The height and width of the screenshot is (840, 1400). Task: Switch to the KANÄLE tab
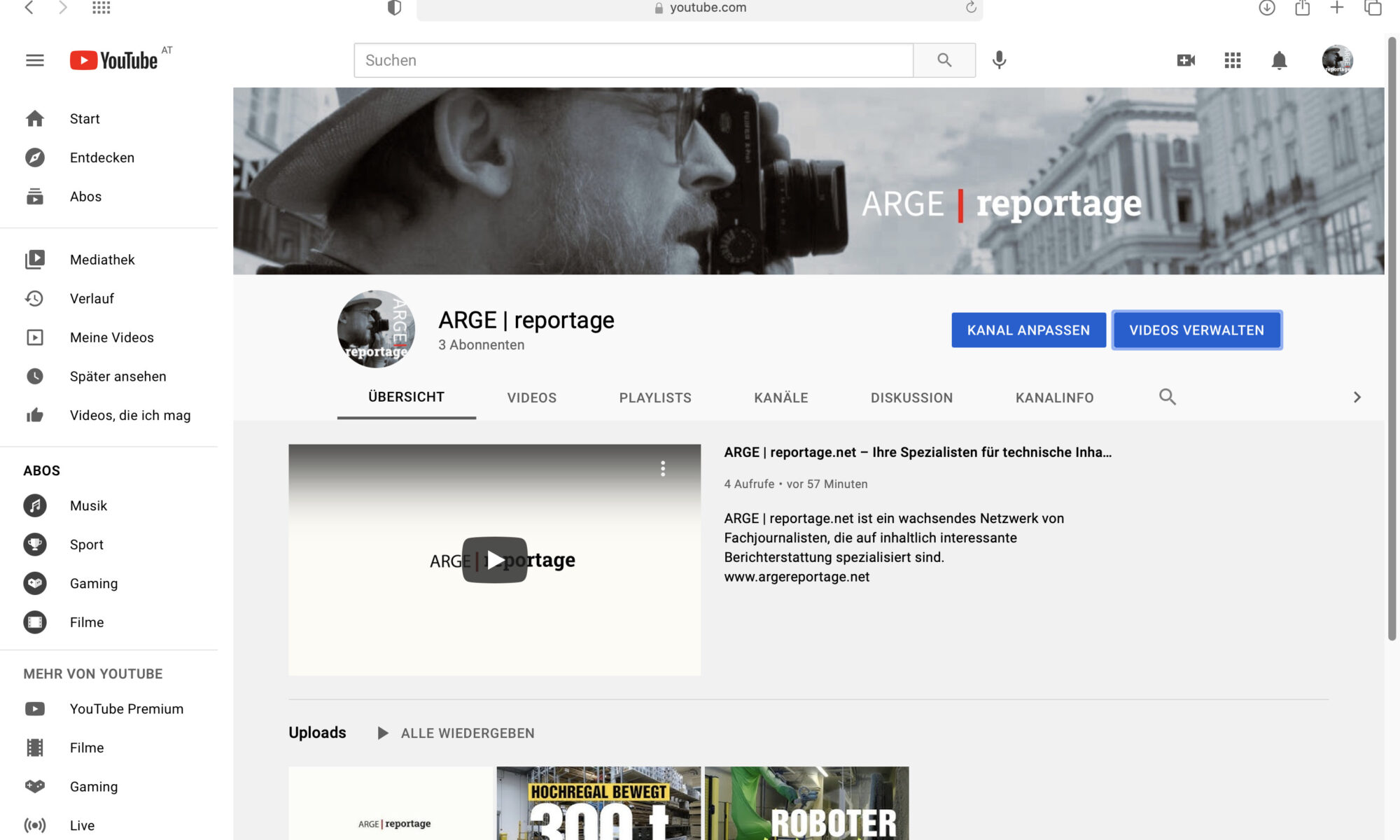click(x=781, y=398)
